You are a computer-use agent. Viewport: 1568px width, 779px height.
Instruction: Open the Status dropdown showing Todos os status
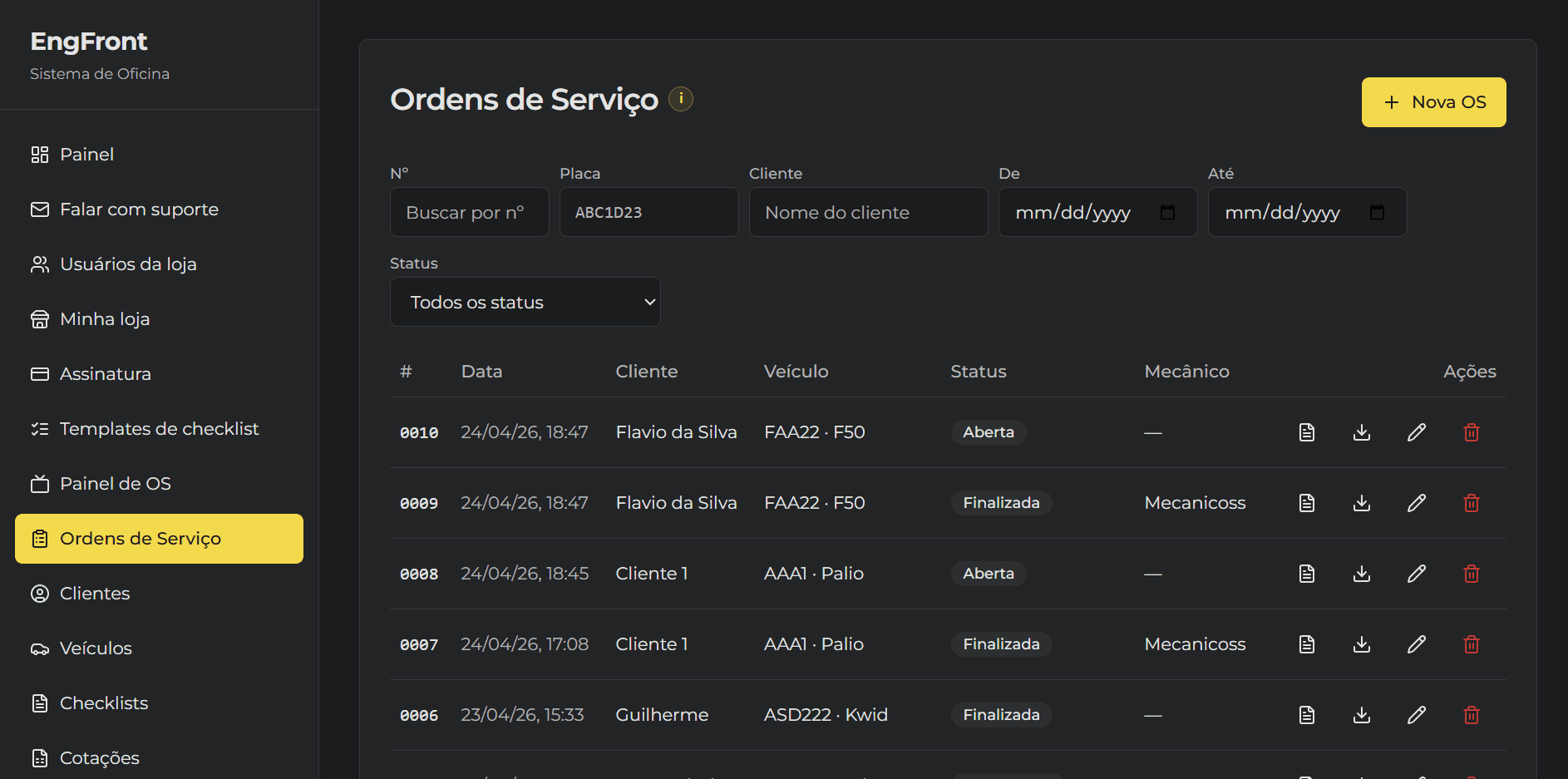[525, 302]
